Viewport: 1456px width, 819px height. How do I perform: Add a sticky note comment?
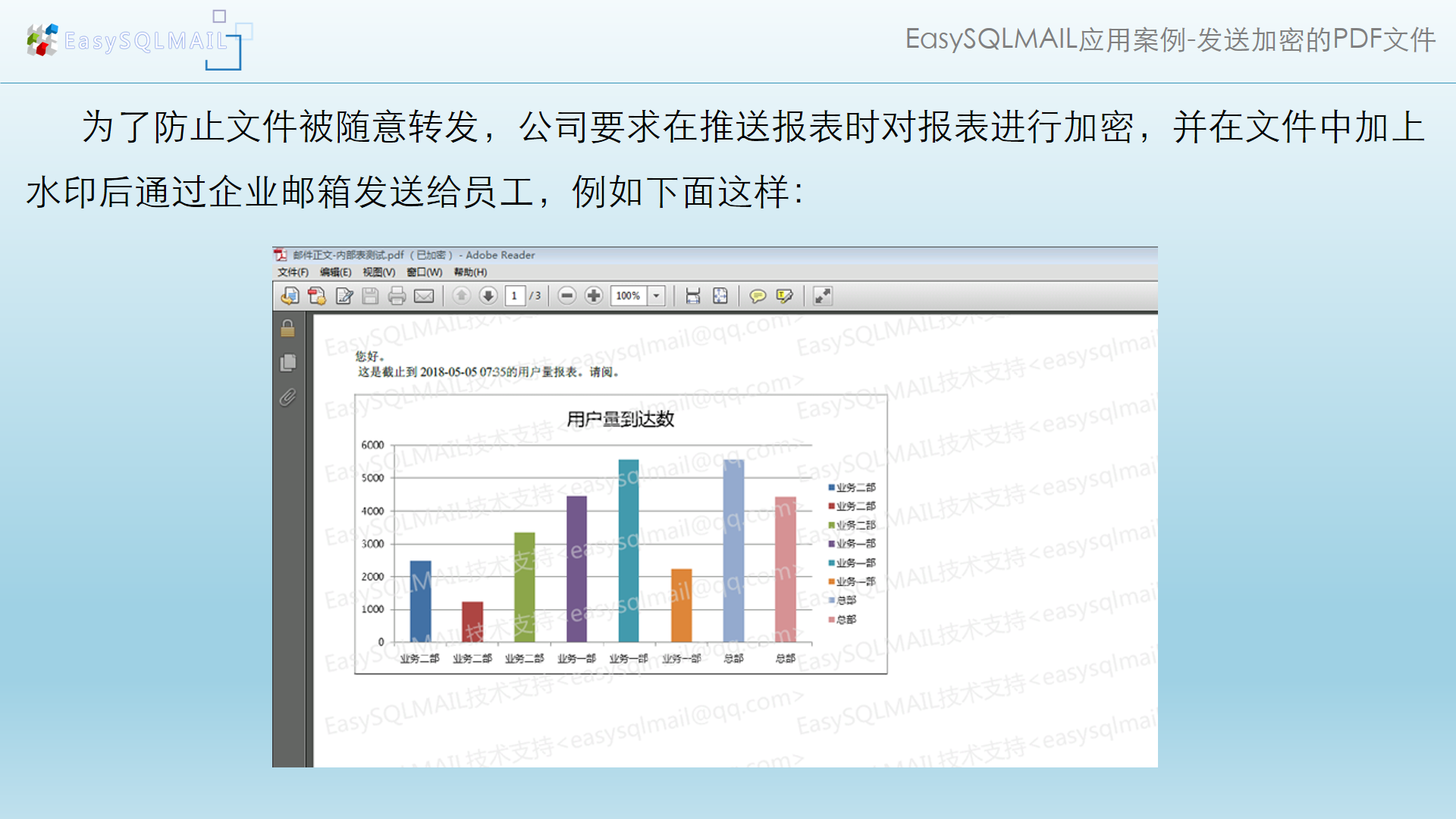pos(757,296)
